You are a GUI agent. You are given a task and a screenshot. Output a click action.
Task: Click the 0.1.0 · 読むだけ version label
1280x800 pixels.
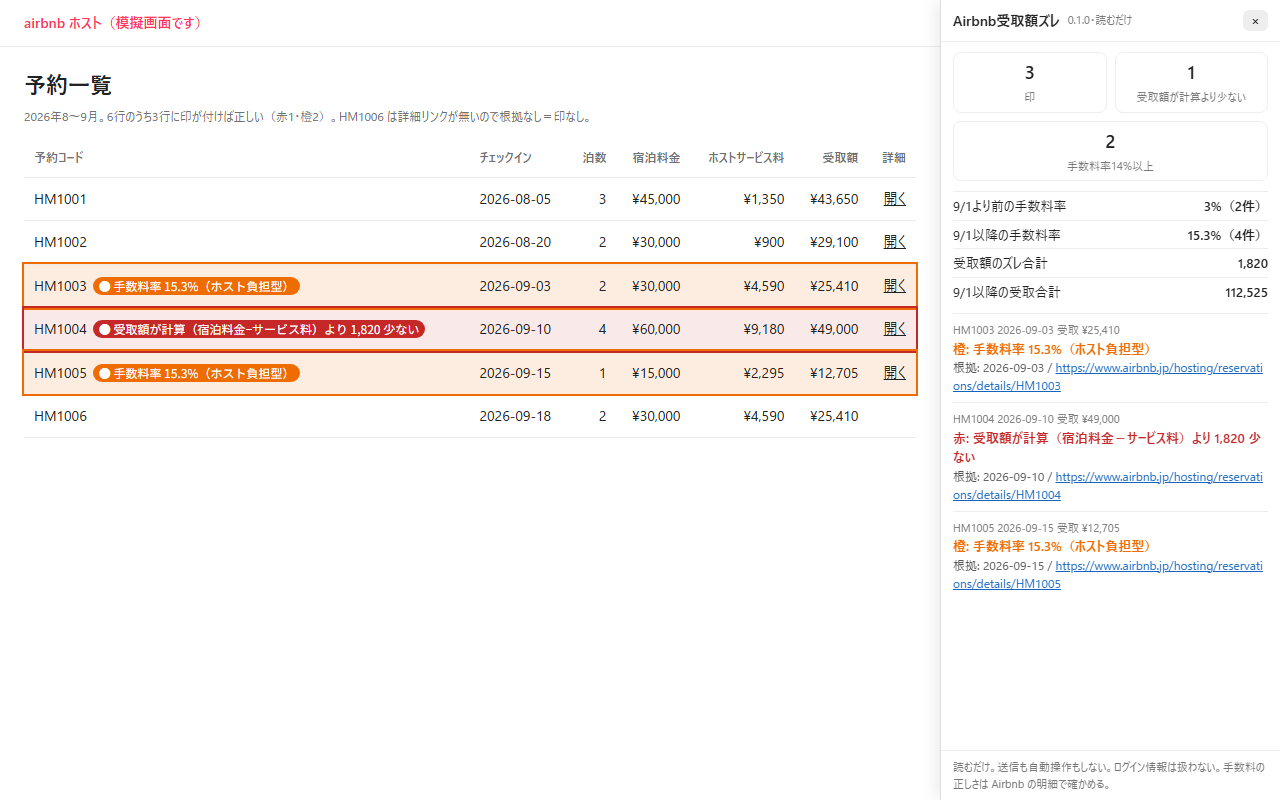(x=1100, y=20)
